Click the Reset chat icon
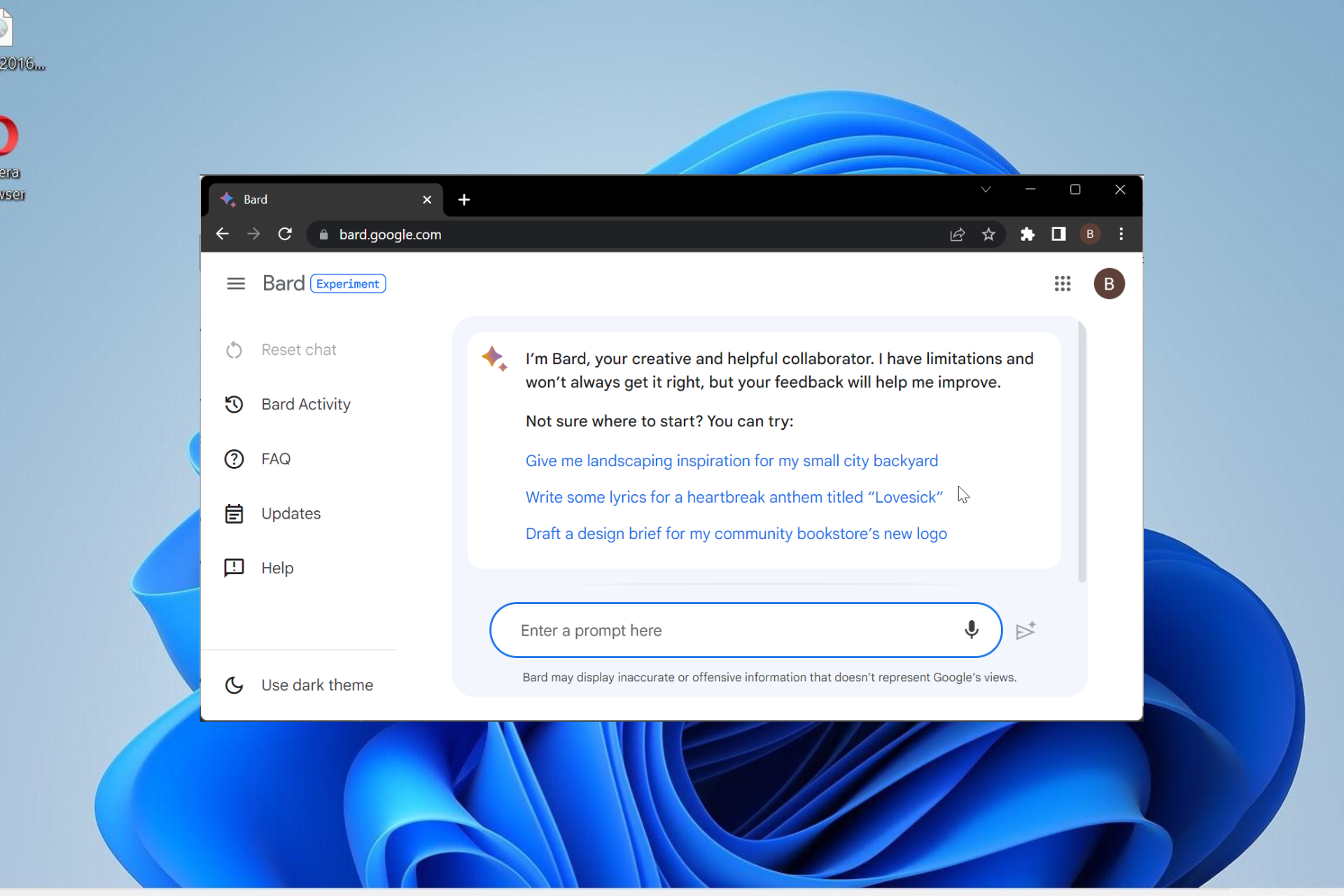The width and height of the screenshot is (1344, 896). [x=235, y=350]
